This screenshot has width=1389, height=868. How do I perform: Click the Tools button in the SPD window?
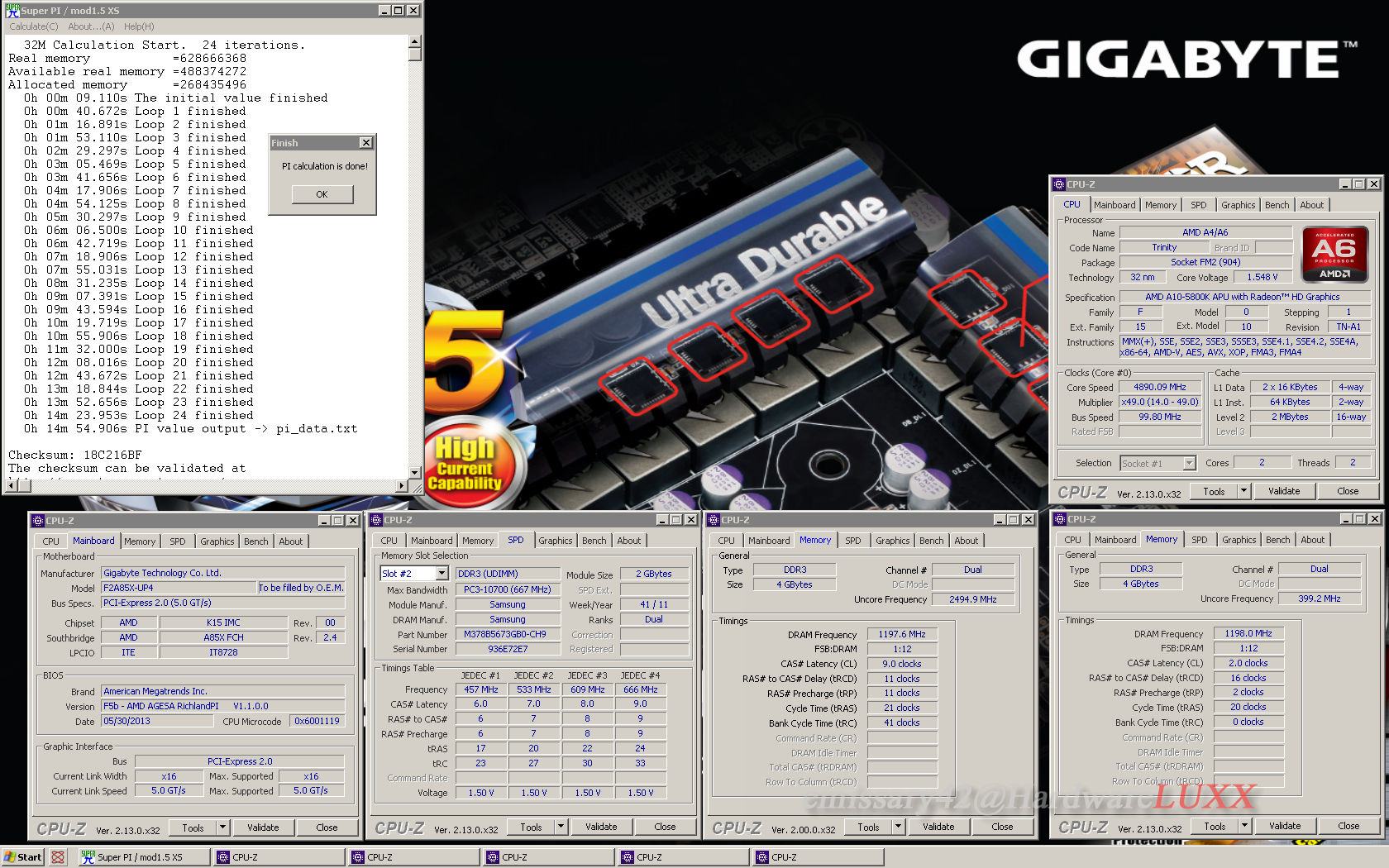[531, 827]
